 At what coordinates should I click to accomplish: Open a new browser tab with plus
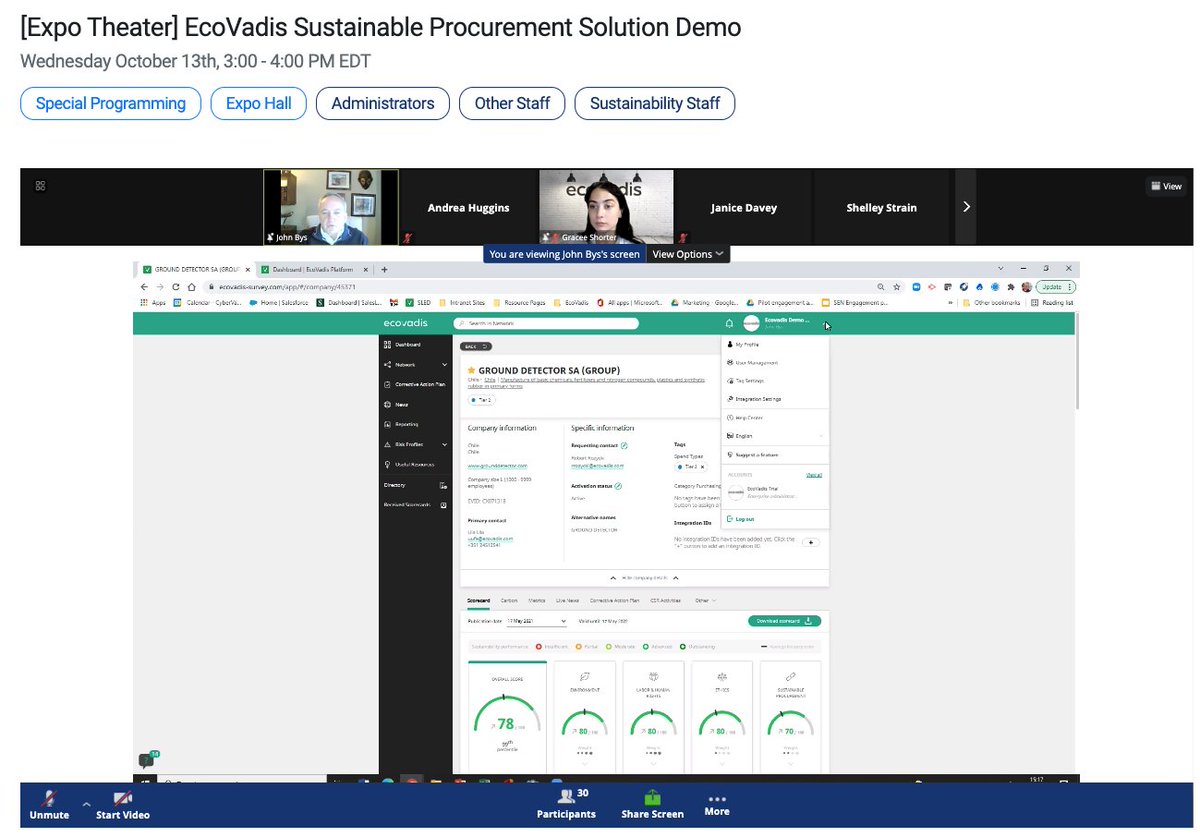(x=384, y=270)
